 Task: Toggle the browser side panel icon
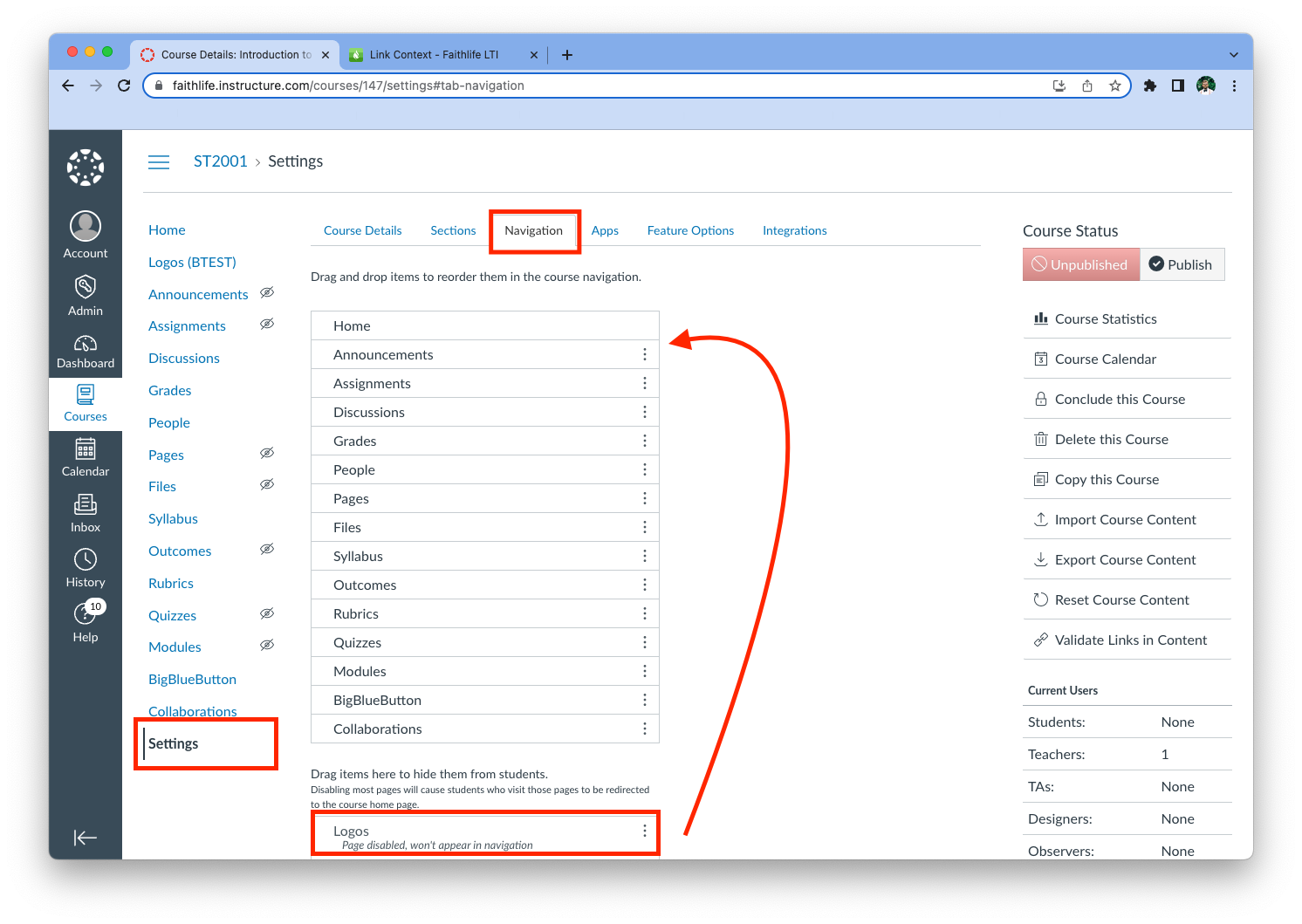coord(1178,86)
